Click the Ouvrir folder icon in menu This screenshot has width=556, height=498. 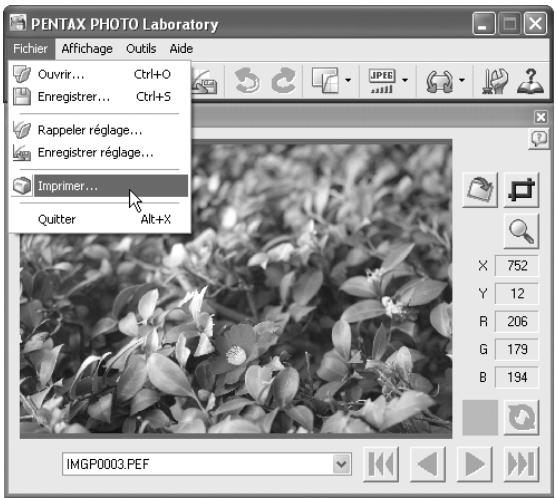22,74
